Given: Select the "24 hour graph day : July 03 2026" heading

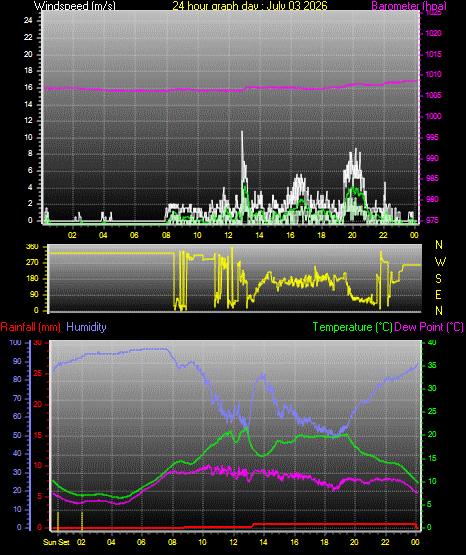Looking at the screenshot, I should (250, 6).
